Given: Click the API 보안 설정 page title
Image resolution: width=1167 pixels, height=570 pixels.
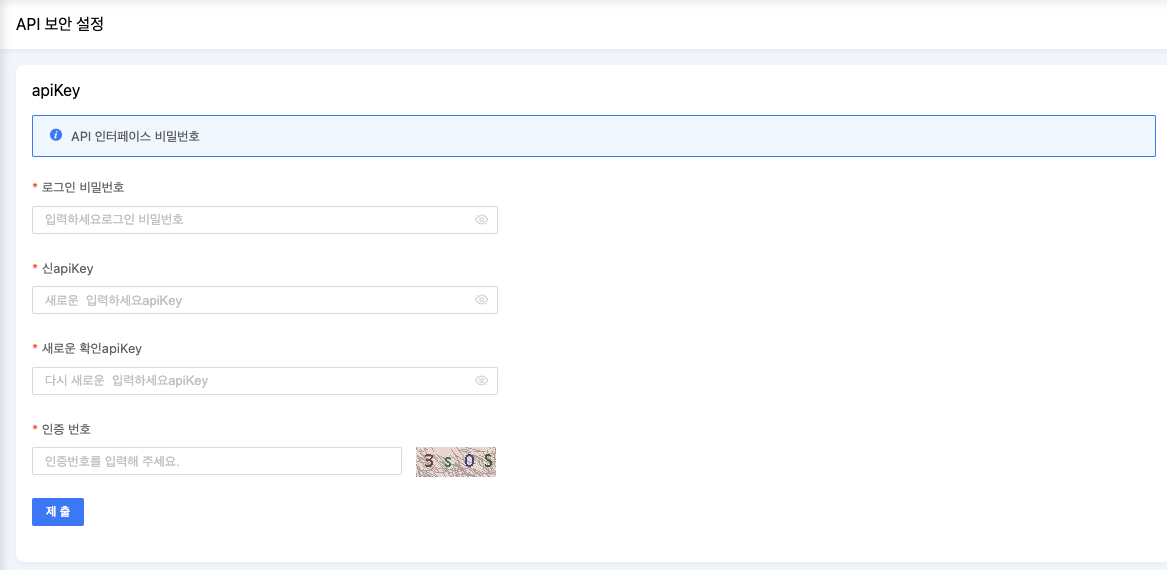Looking at the screenshot, I should (x=60, y=24).
